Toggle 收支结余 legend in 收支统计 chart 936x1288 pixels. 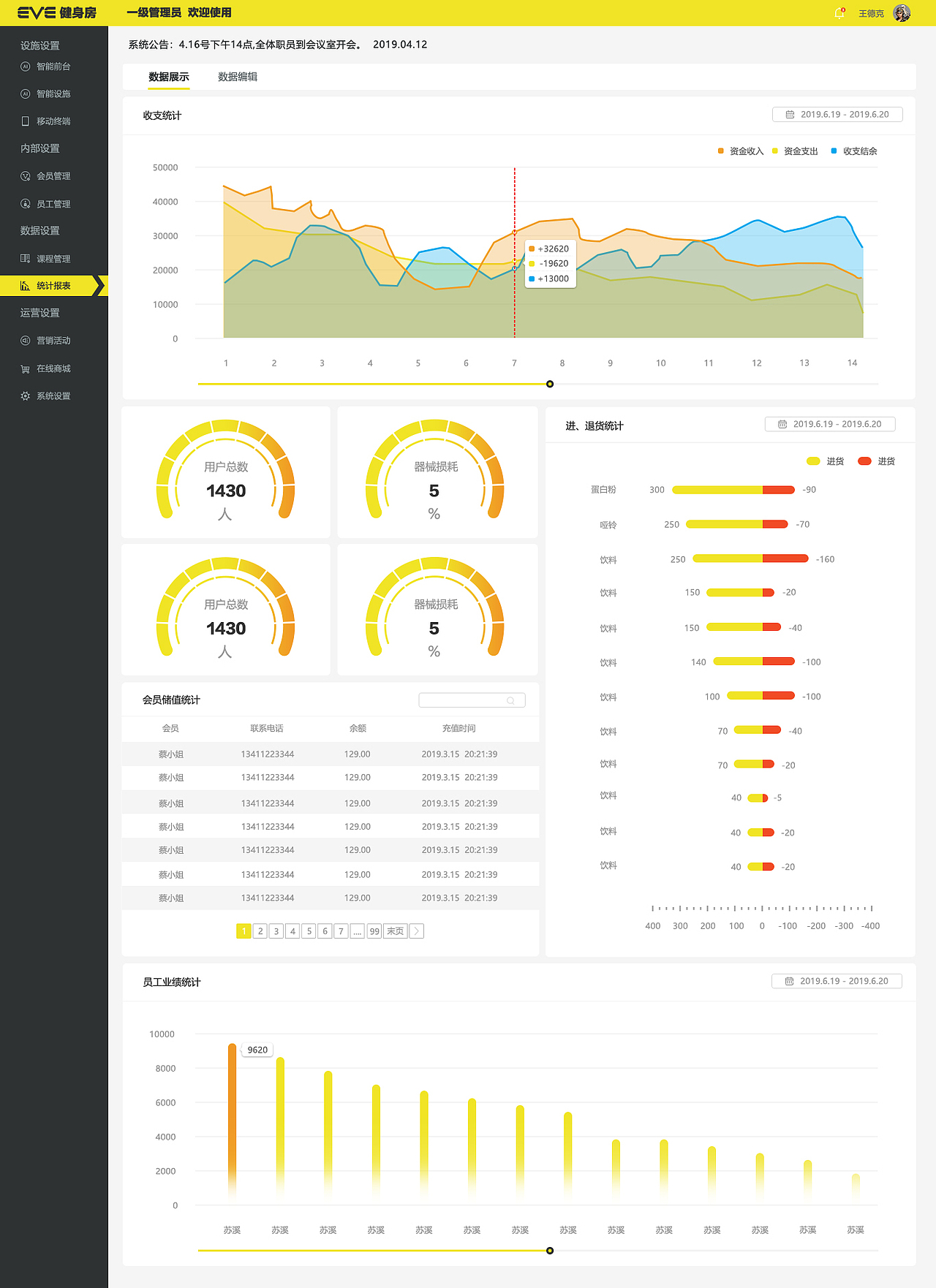coord(854,151)
